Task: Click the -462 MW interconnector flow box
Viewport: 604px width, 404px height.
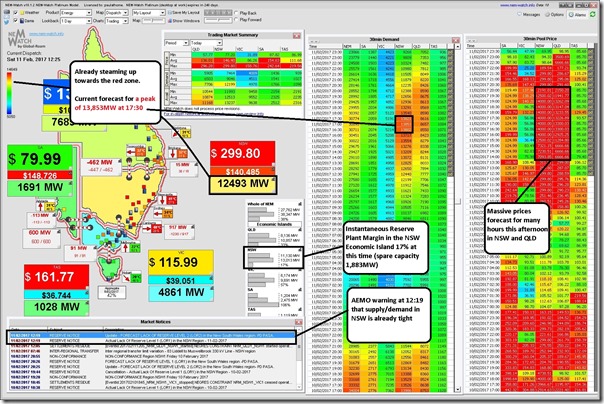Action: 100,165
